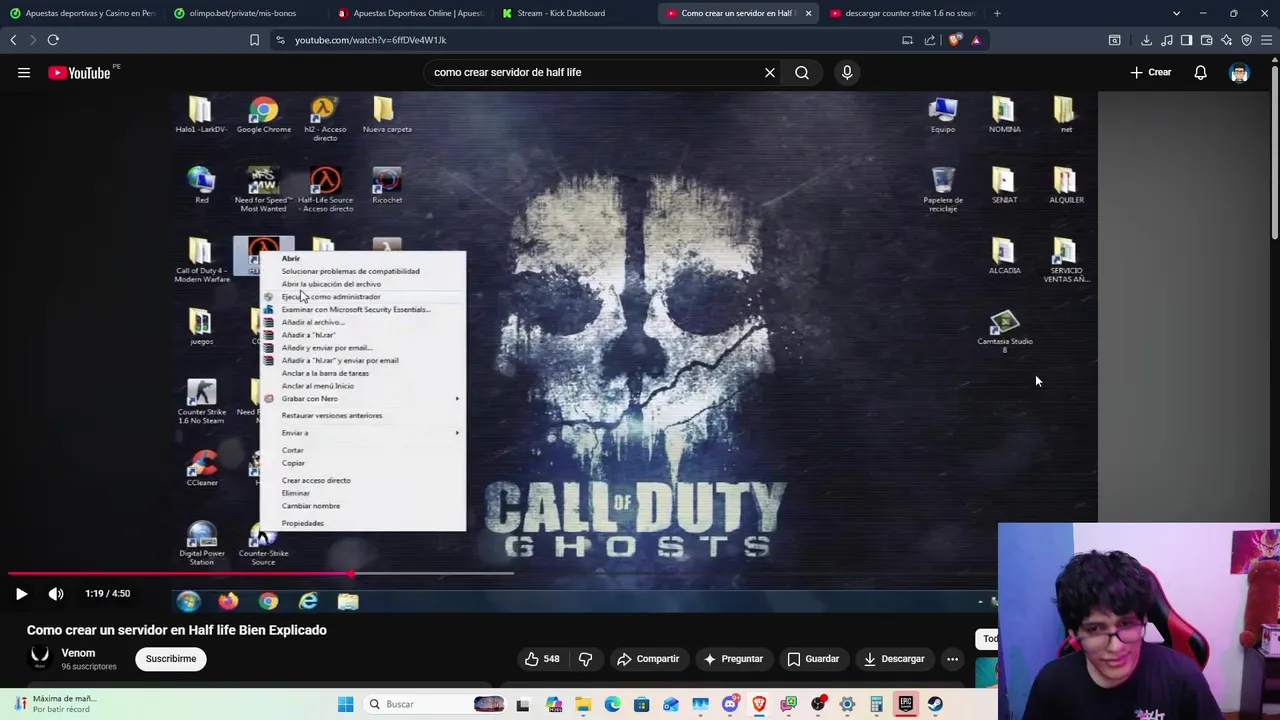Open Steam from the taskbar
The height and width of the screenshot is (720, 1280).
[935, 704]
